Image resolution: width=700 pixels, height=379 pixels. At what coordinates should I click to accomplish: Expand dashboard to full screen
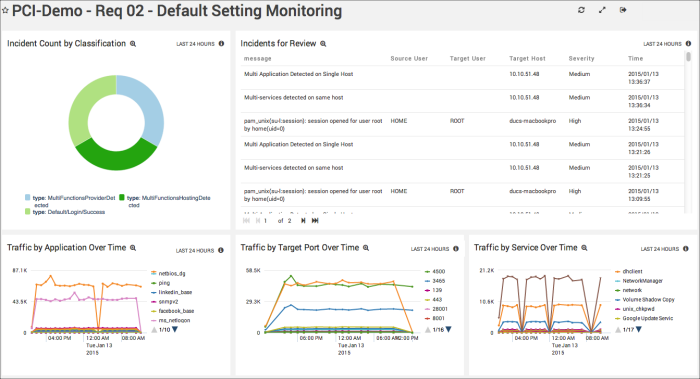(x=602, y=10)
